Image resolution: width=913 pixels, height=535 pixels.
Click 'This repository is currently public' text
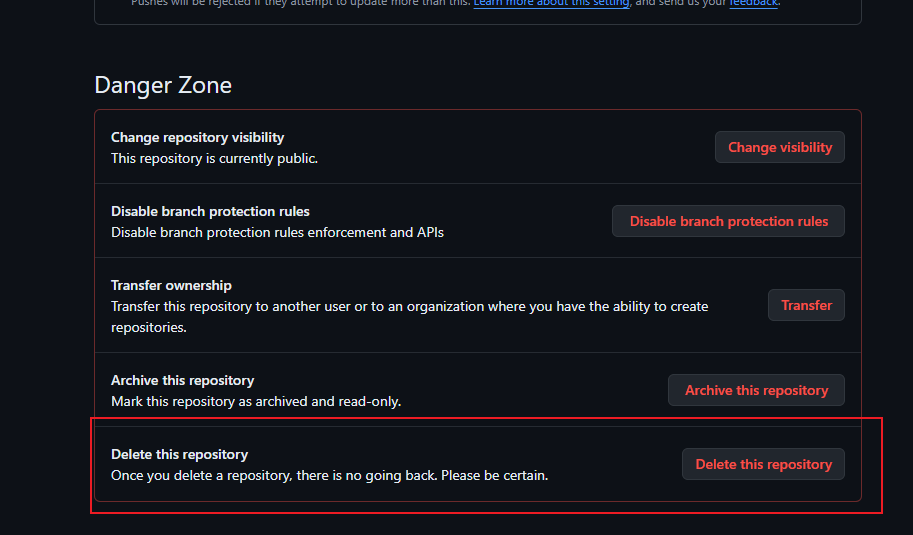click(214, 158)
